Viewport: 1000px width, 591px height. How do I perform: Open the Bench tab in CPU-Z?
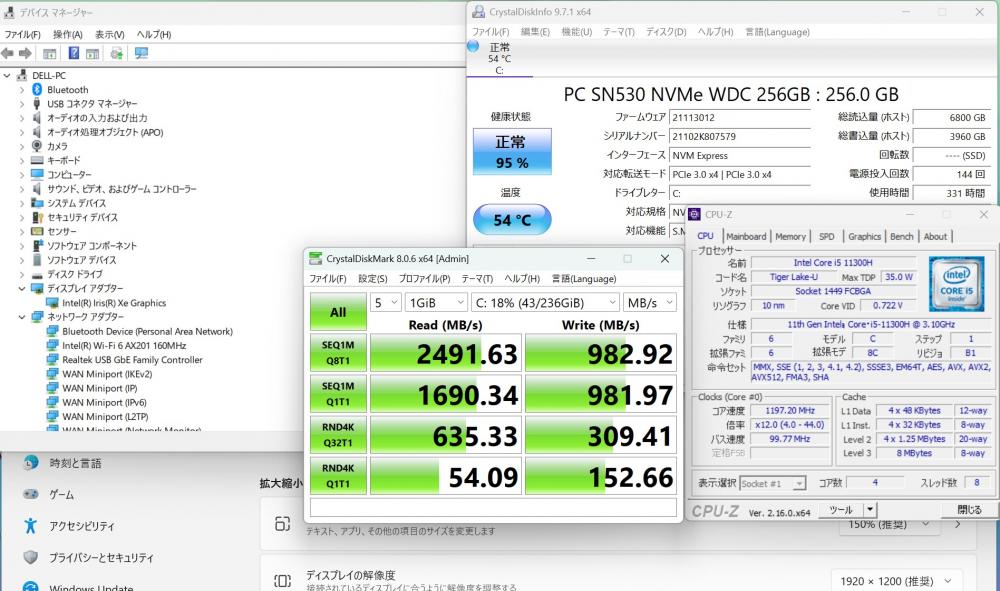pyautogui.click(x=901, y=237)
